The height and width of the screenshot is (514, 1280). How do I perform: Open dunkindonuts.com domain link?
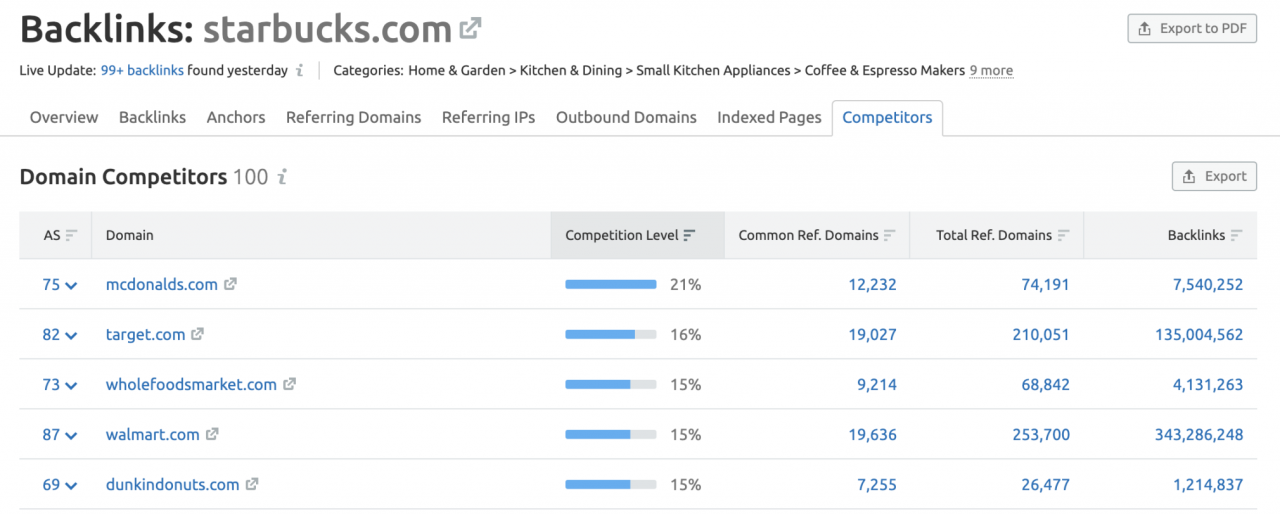click(173, 484)
